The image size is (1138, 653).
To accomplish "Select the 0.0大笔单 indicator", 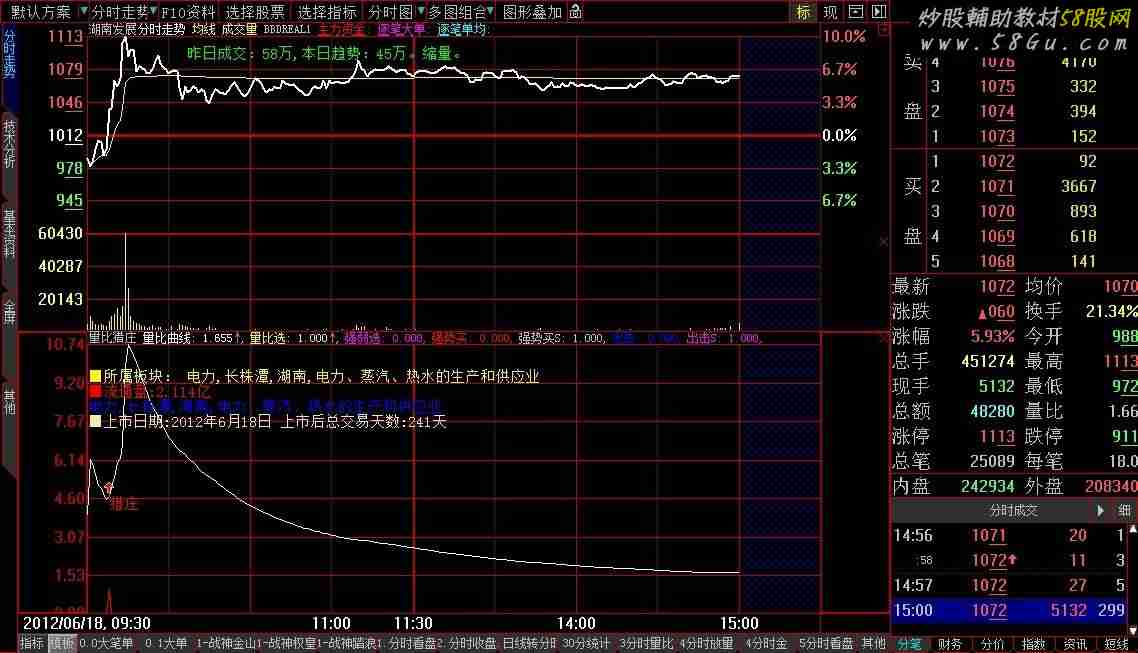I will click(x=106, y=644).
